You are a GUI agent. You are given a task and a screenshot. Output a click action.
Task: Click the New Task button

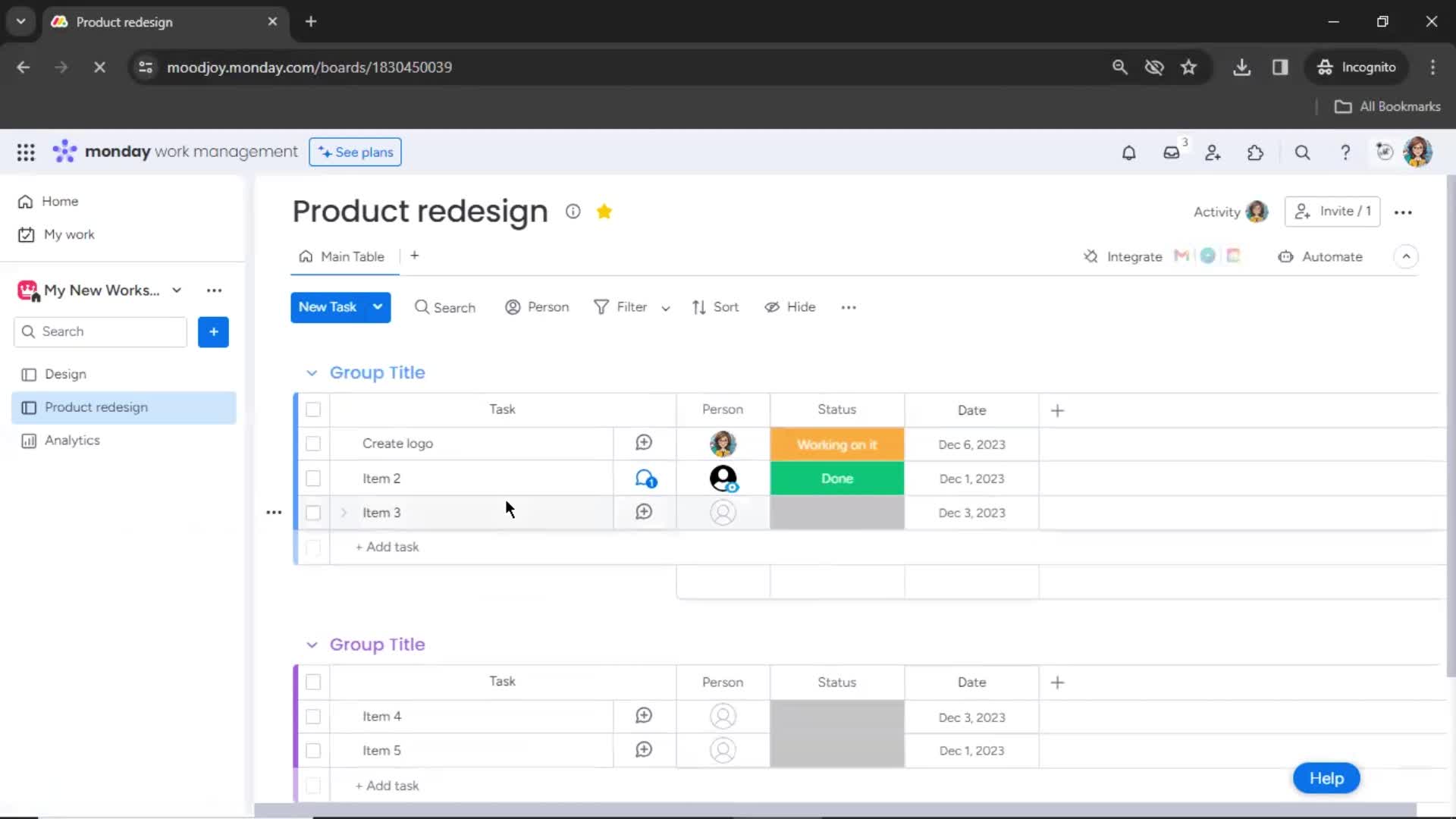click(x=326, y=307)
